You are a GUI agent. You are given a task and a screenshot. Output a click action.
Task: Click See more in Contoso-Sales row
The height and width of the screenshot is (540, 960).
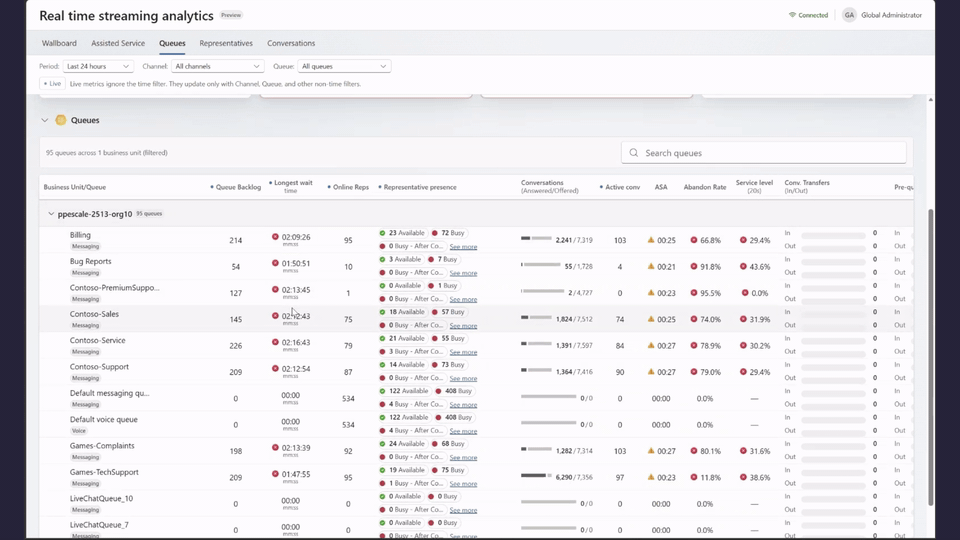coord(463,326)
